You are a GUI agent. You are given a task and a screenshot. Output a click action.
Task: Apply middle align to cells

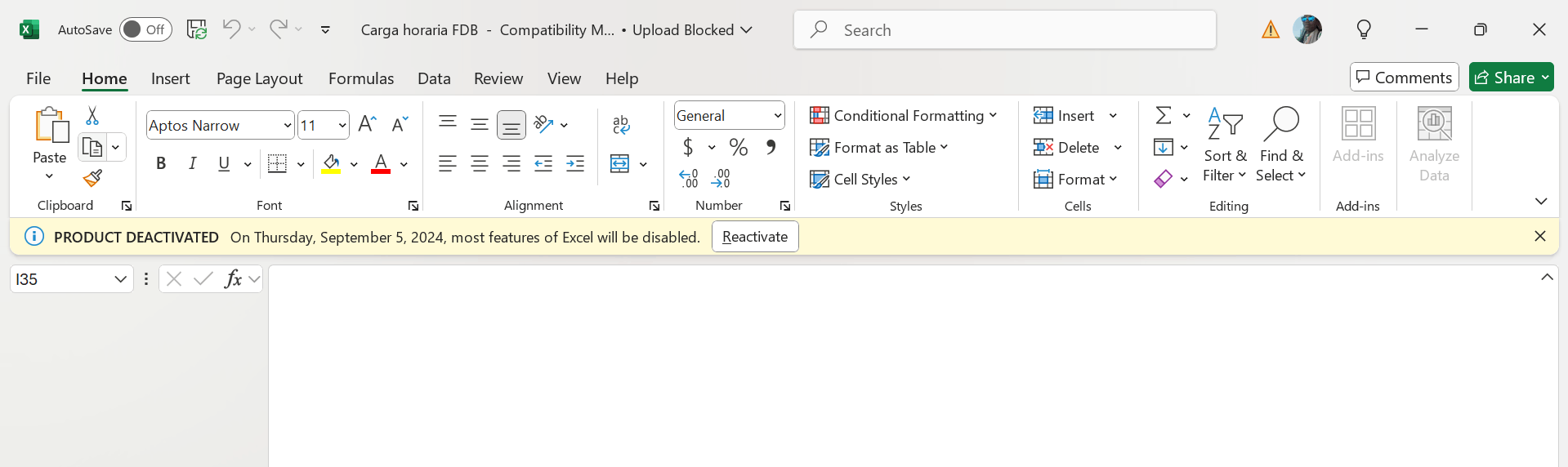(480, 124)
